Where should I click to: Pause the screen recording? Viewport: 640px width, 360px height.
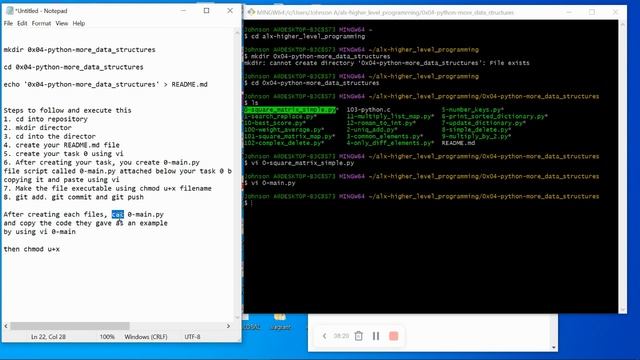376,336
